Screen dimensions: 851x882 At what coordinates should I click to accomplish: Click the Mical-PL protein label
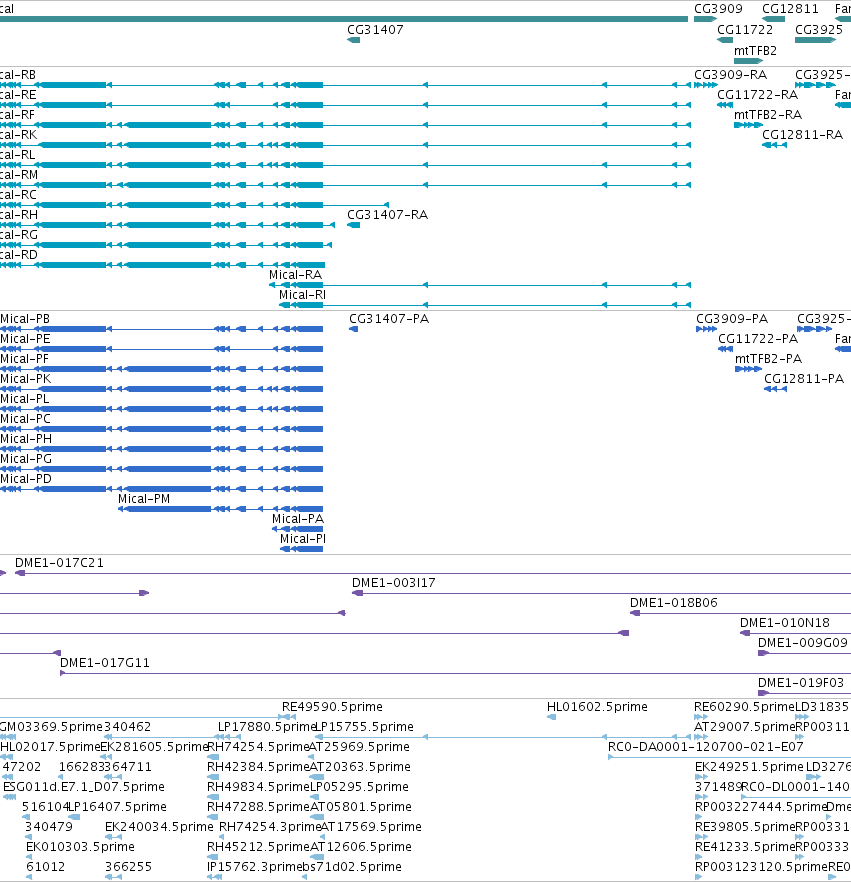tap(25, 399)
